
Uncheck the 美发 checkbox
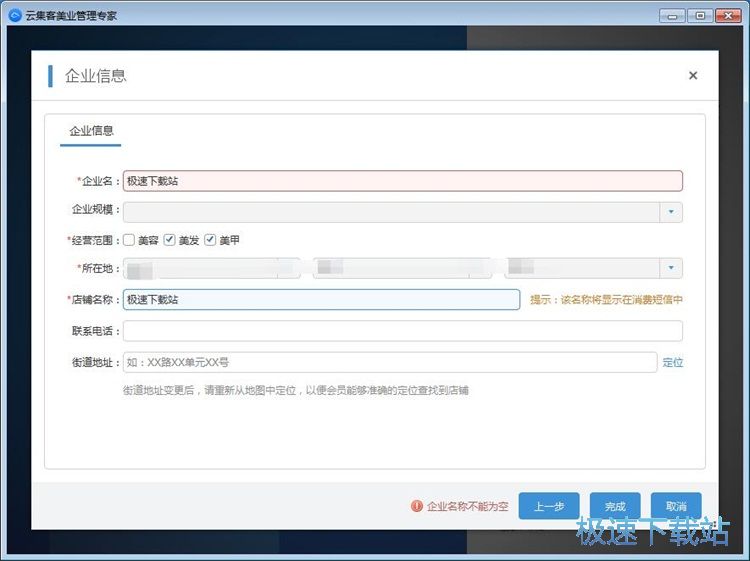(169, 240)
